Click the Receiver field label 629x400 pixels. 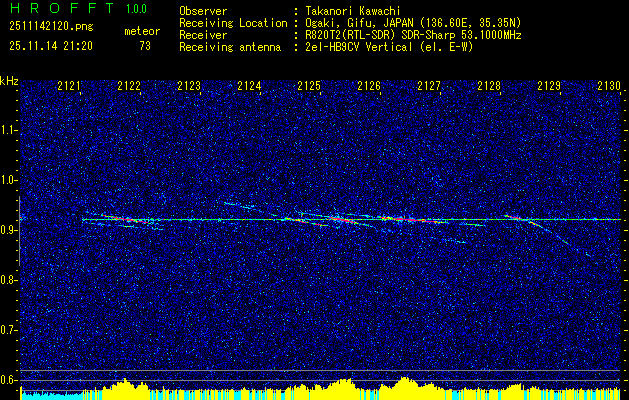point(203,35)
